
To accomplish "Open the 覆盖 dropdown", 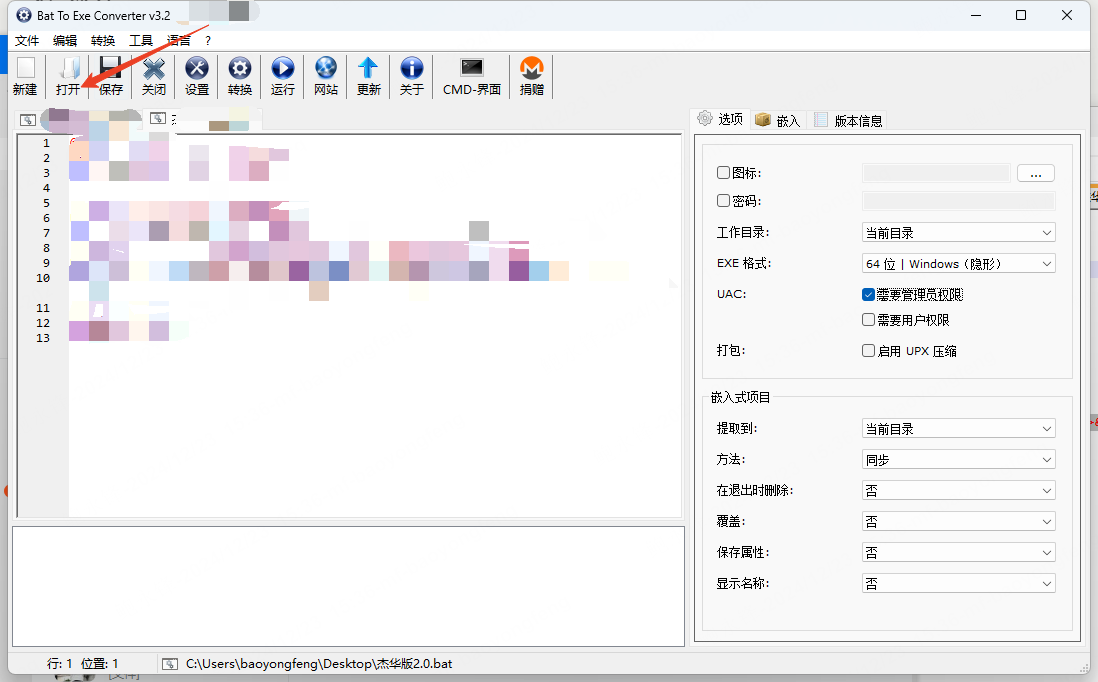I will [x=959, y=522].
